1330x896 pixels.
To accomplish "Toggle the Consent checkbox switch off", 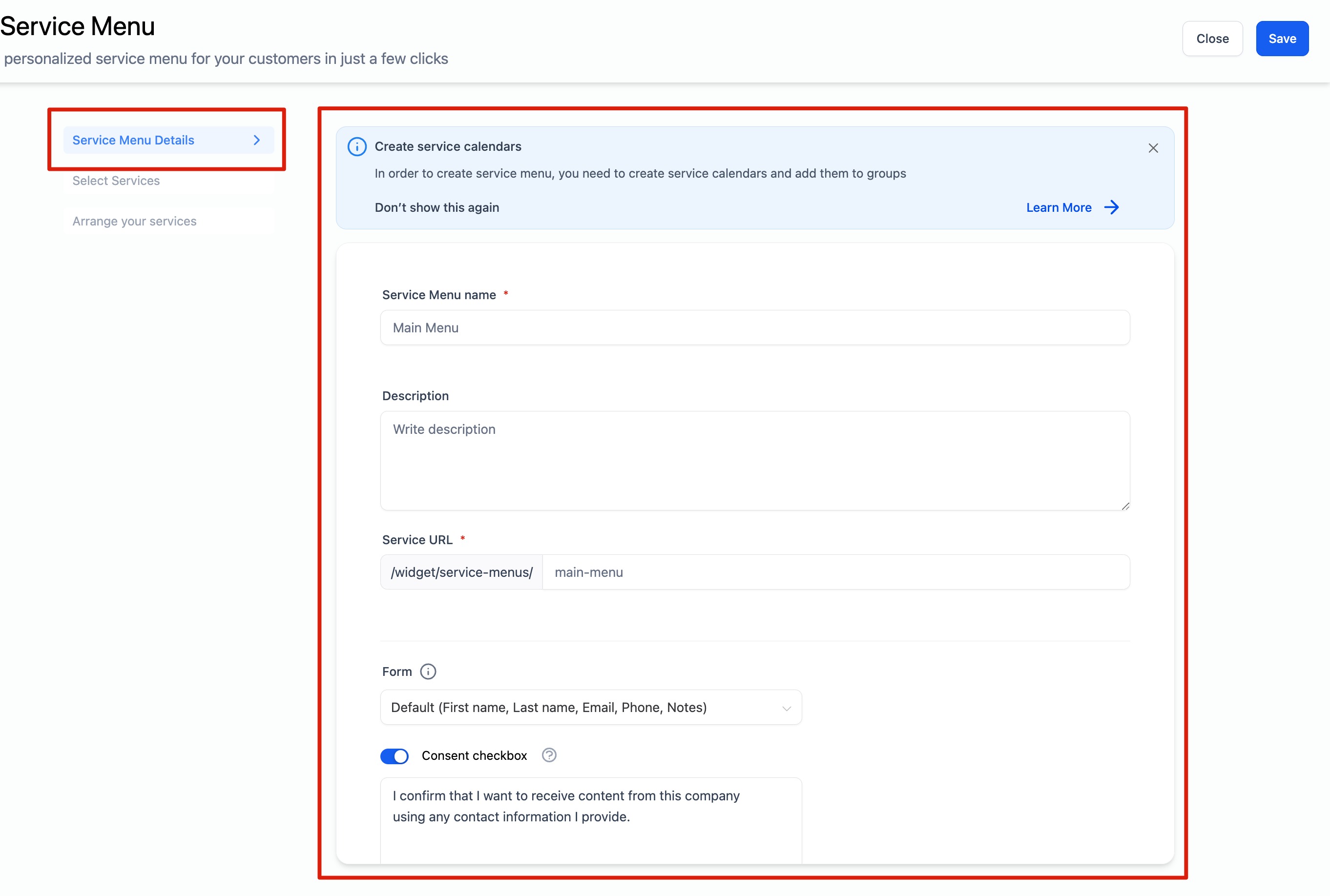I will coord(395,756).
